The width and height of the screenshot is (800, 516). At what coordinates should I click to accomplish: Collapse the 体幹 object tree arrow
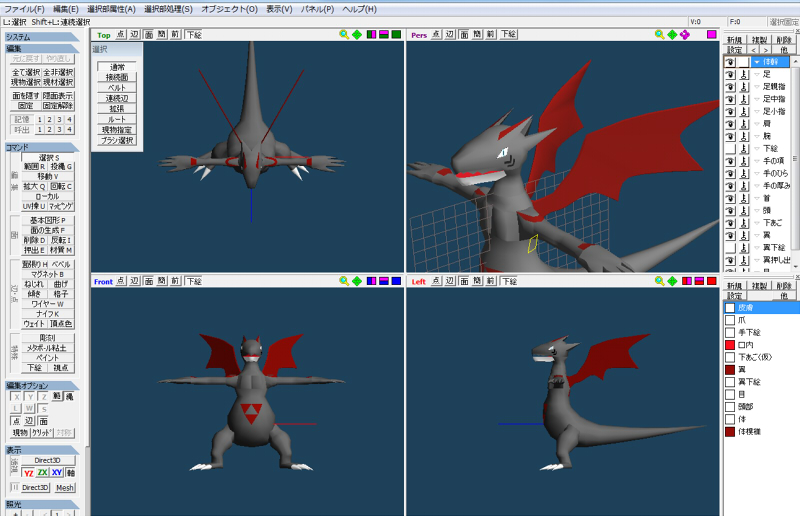click(x=757, y=62)
